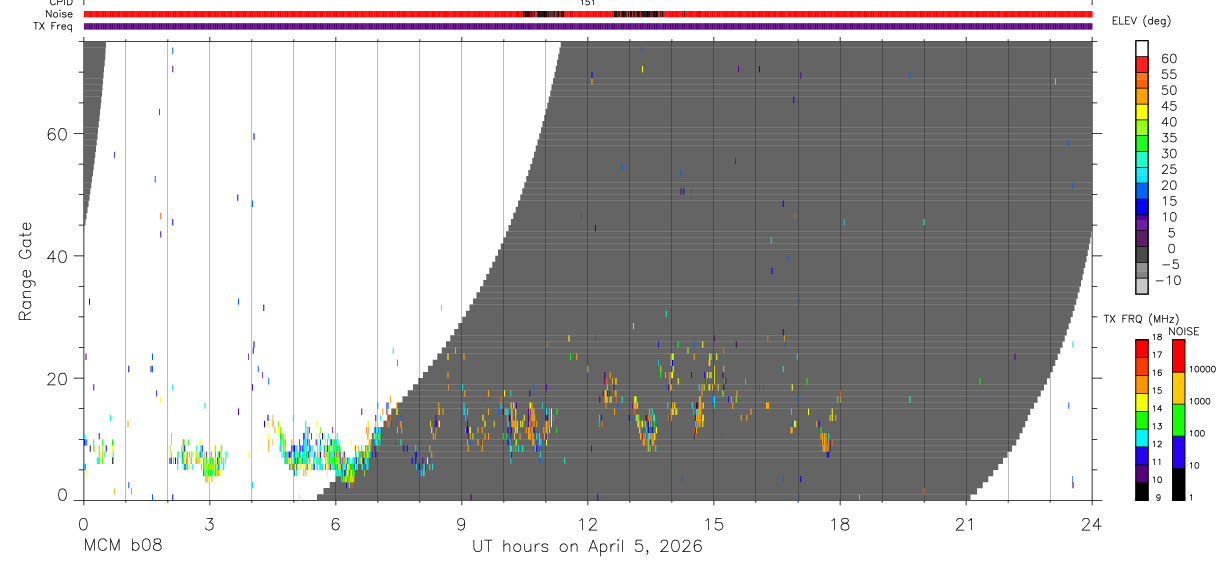Click the 9 tick on the UT hours axis
1228x567 pixels.
point(461,523)
